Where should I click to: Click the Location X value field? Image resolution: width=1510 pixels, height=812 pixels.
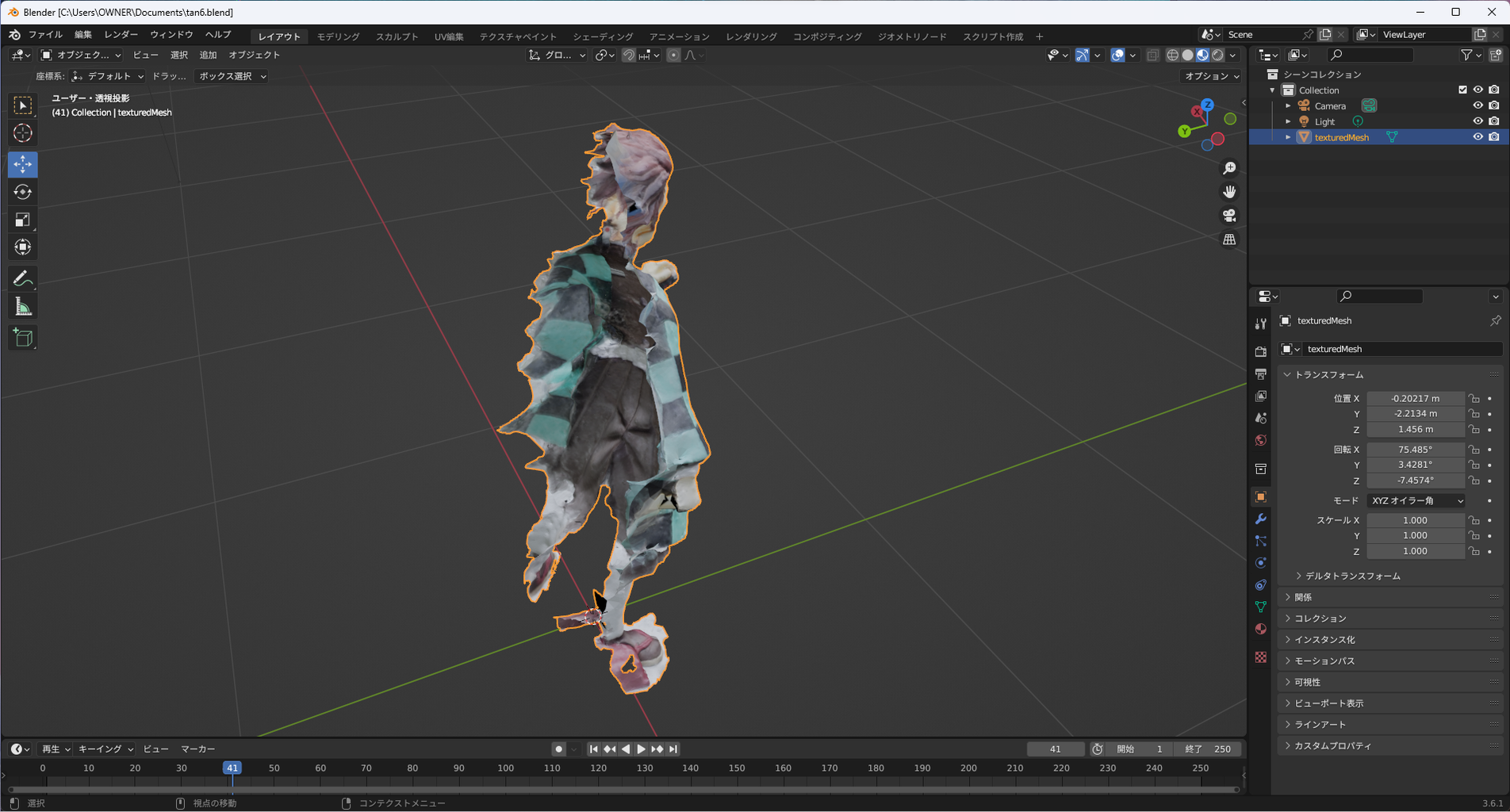[1416, 398]
